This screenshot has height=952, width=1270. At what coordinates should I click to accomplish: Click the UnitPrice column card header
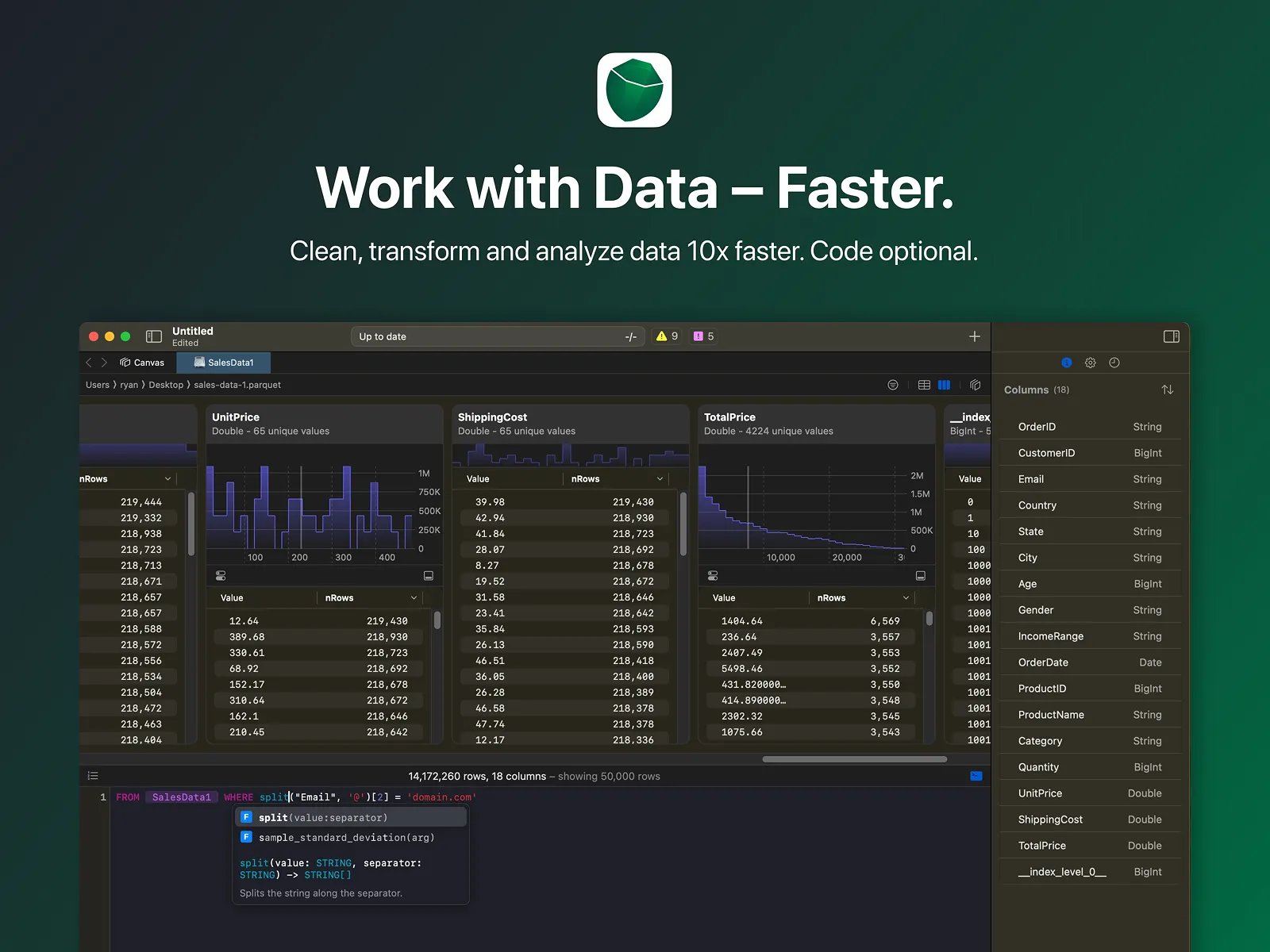325,424
